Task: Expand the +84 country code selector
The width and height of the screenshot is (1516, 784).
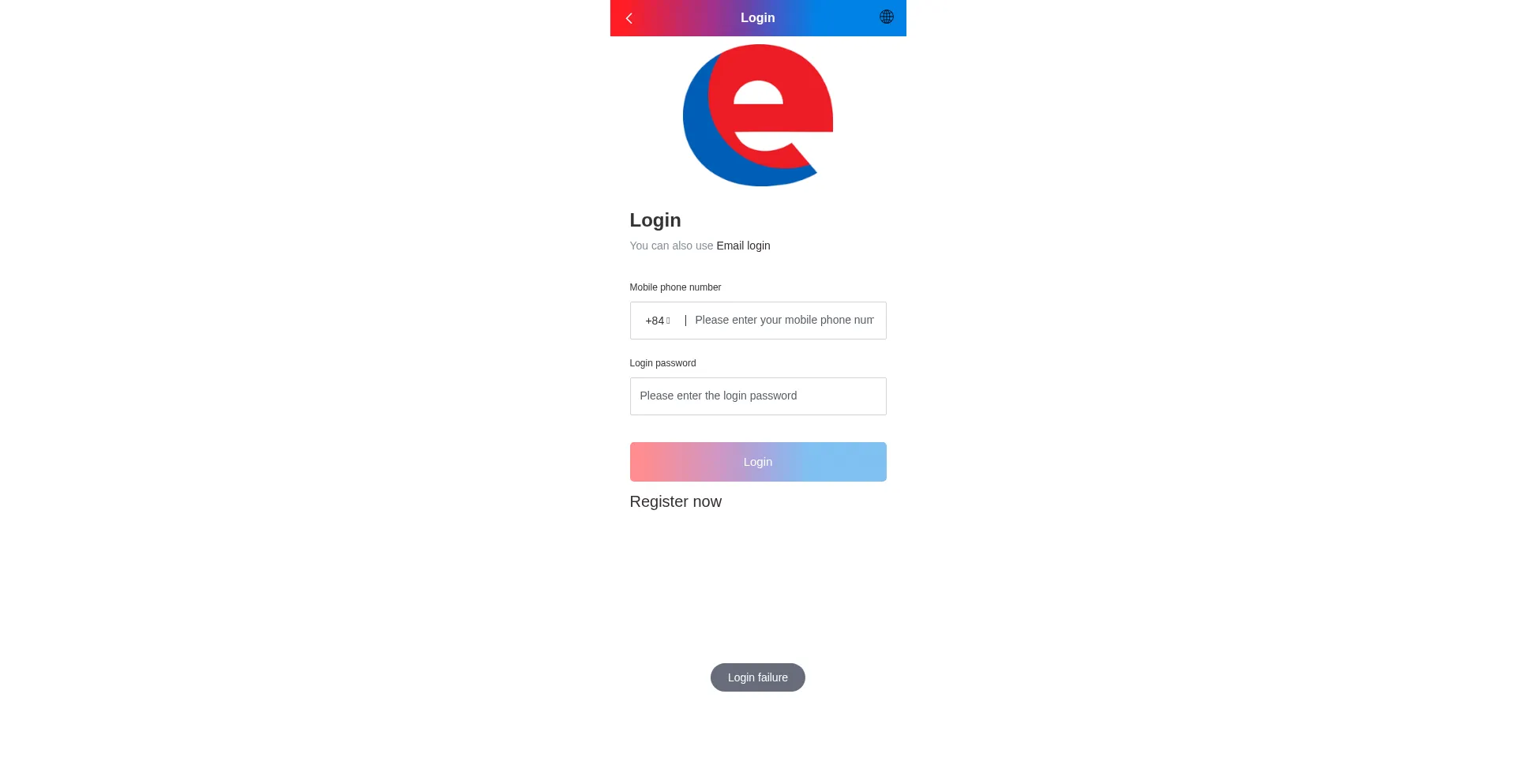Action: pyautogui.click(x=658, y=321)
